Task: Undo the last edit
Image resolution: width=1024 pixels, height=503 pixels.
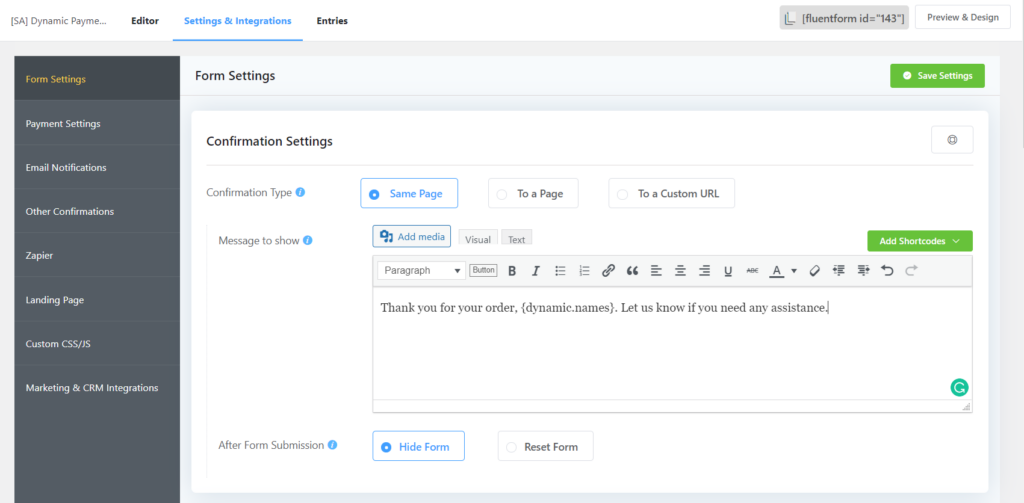Action: point(887,270)
